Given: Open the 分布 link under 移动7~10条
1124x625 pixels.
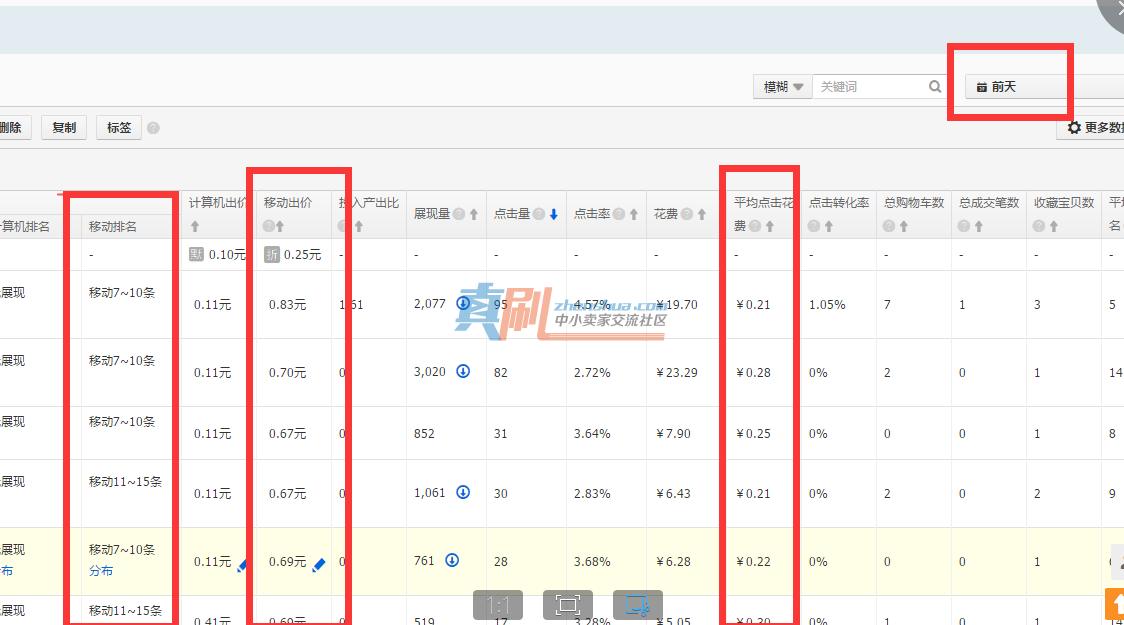Looking at the screenshot, I should (101, 571).
